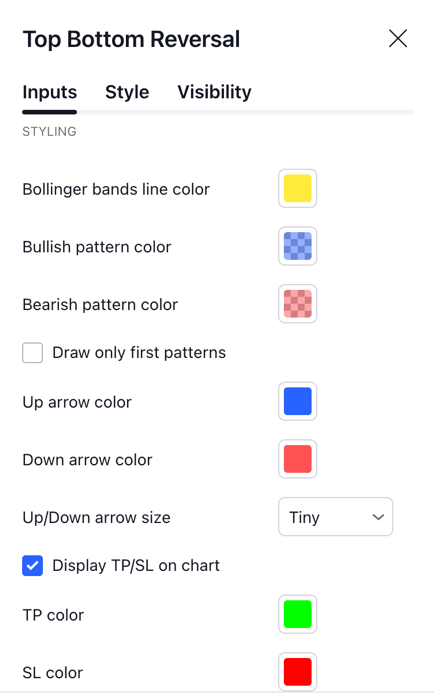
Task: Change the blue Up arrow color swatch
Action: (297, 401)
